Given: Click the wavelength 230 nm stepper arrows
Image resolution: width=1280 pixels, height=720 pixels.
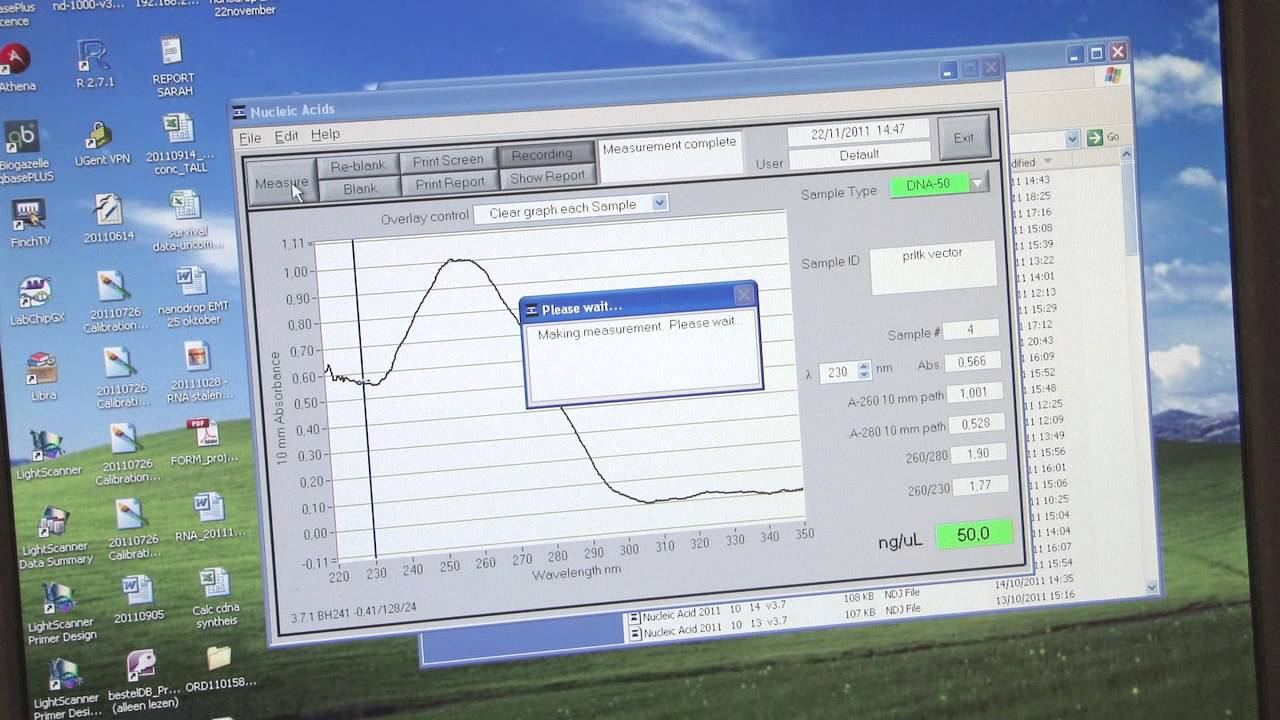Looking at the screenshot, I should click(x=864, y=371).
